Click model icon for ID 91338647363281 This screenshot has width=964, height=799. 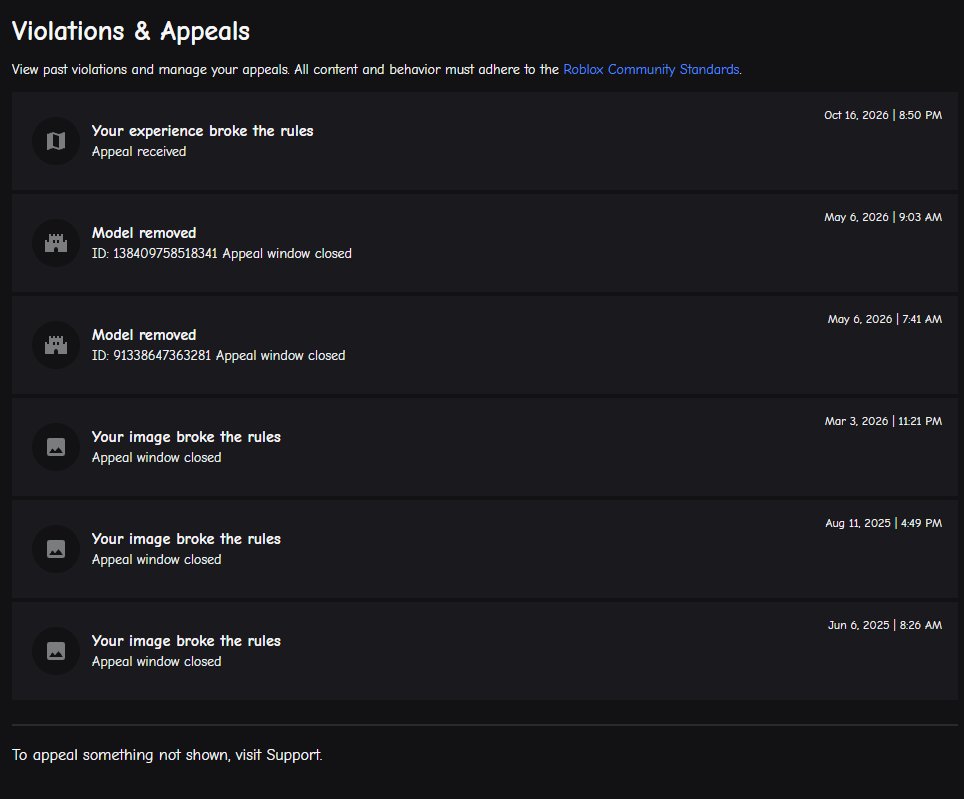(x=56, y=345)
